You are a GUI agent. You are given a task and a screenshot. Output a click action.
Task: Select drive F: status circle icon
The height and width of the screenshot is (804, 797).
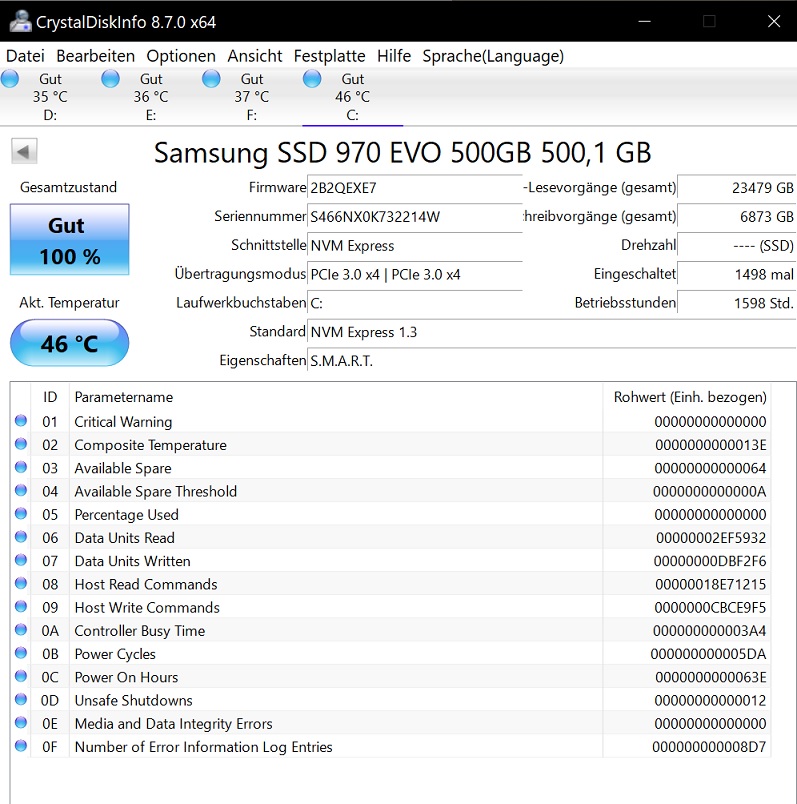(x=211, y=79)
